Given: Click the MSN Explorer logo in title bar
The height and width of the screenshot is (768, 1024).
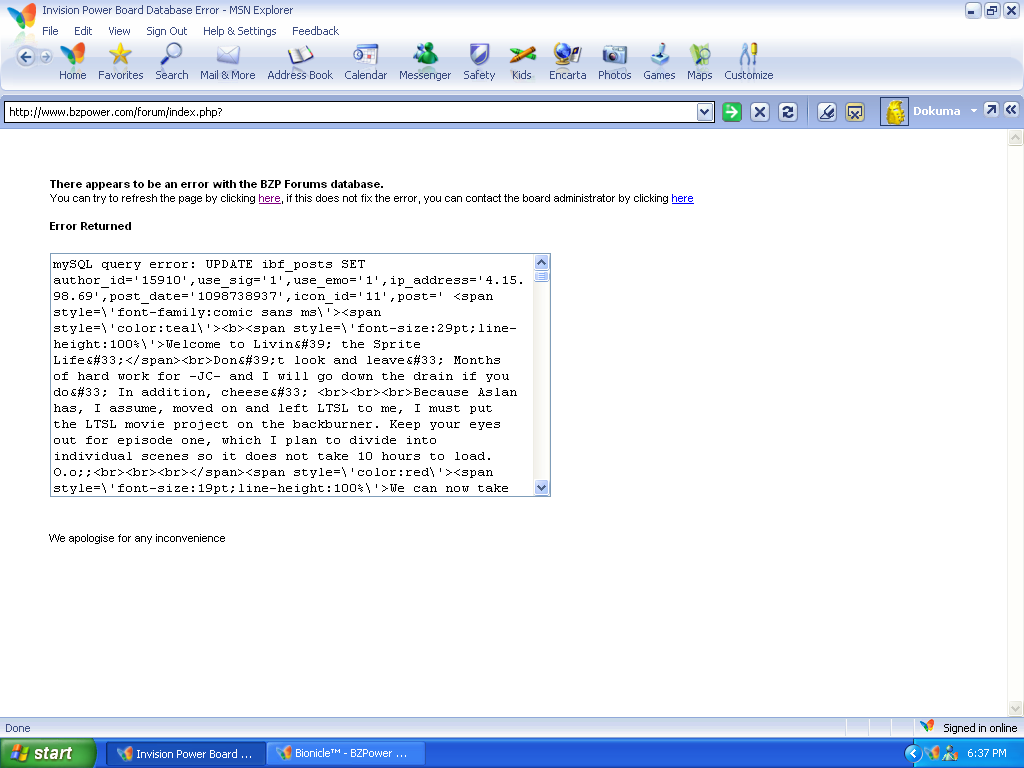Looking at the screenshot, I should 22,15.
